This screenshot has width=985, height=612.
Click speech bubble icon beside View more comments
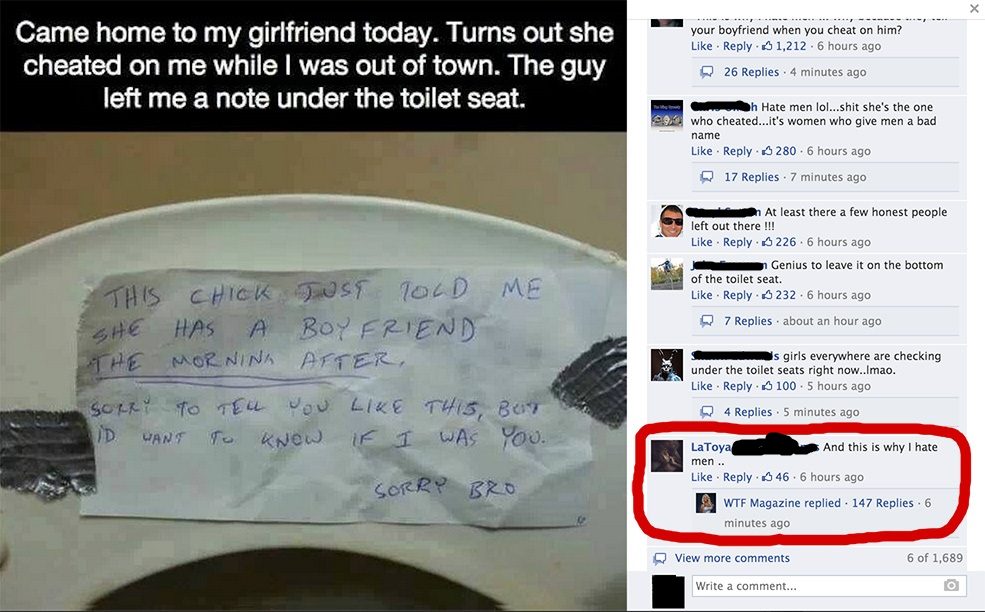tap(660, 558)
